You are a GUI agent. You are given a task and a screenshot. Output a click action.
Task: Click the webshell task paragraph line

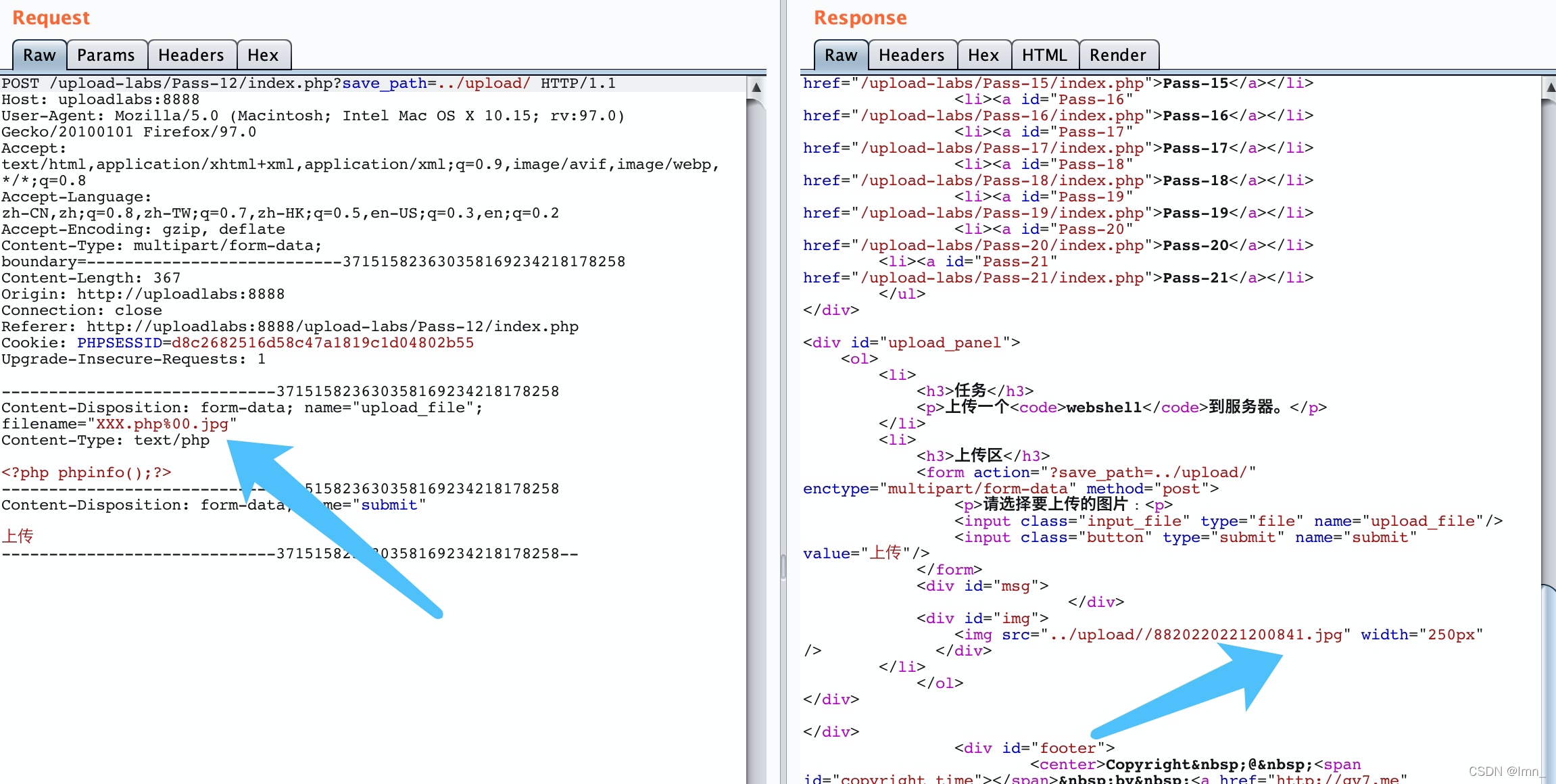point(1121,408)
